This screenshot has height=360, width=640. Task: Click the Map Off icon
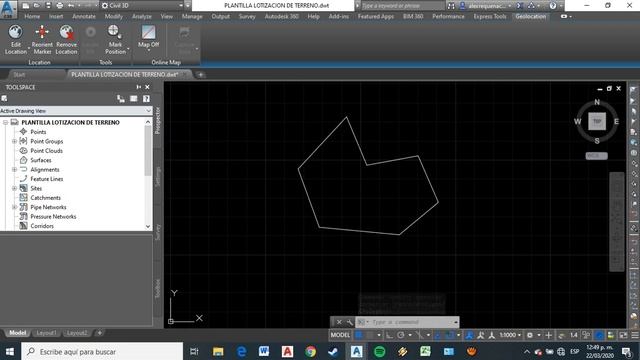(x=148, y=32)
